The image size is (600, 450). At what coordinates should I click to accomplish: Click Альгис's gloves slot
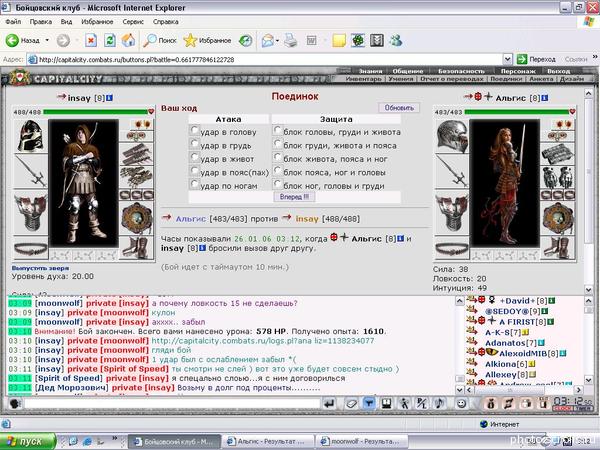pyautogui.click(x=558, y=177)
